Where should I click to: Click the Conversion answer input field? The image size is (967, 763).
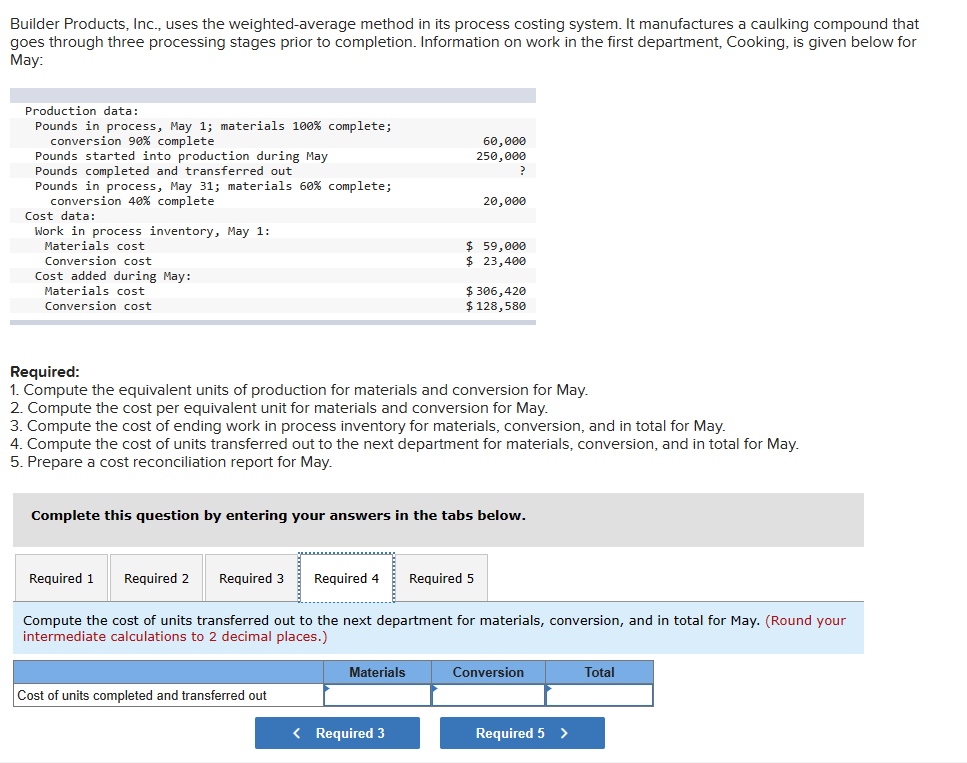[x=489, y=694]
